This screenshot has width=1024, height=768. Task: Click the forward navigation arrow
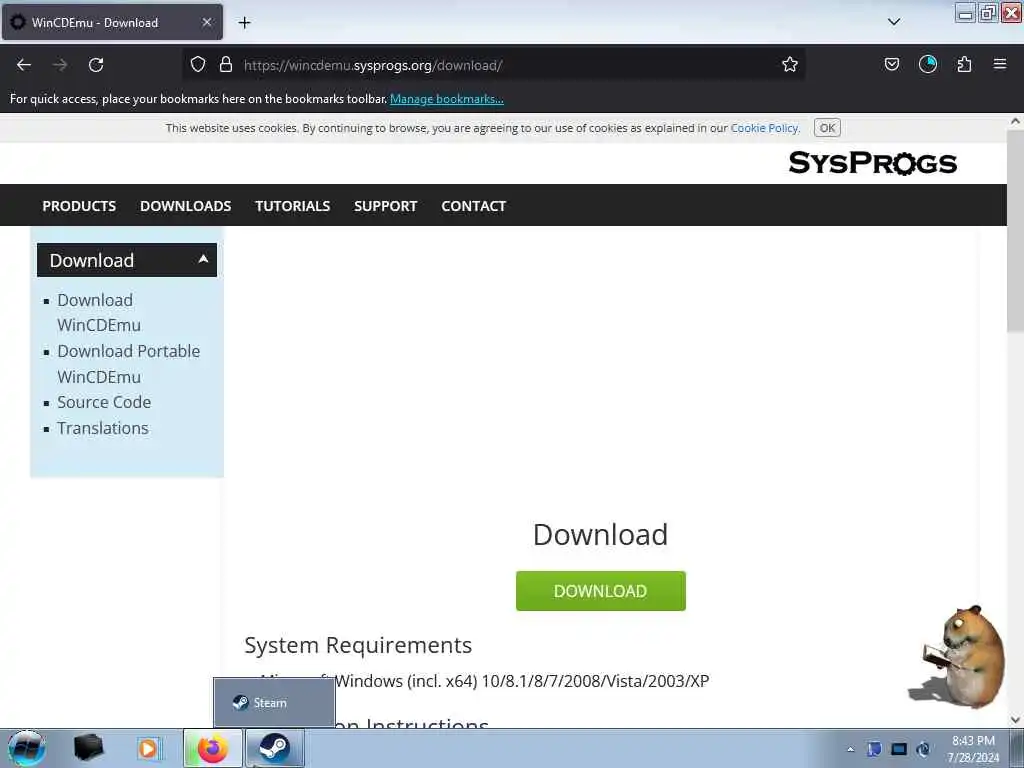point(60,65)
